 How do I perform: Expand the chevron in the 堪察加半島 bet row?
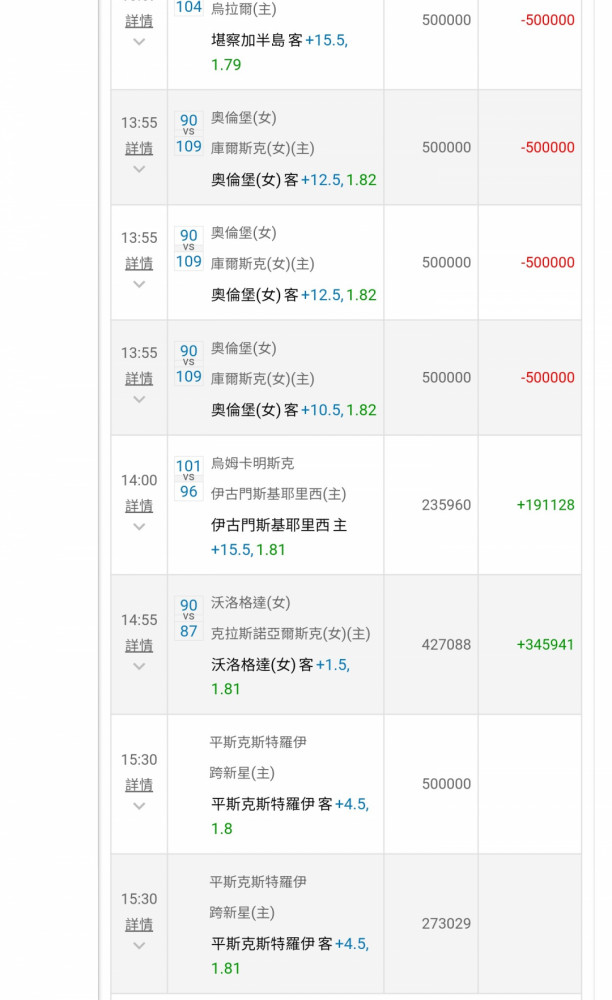139,42
